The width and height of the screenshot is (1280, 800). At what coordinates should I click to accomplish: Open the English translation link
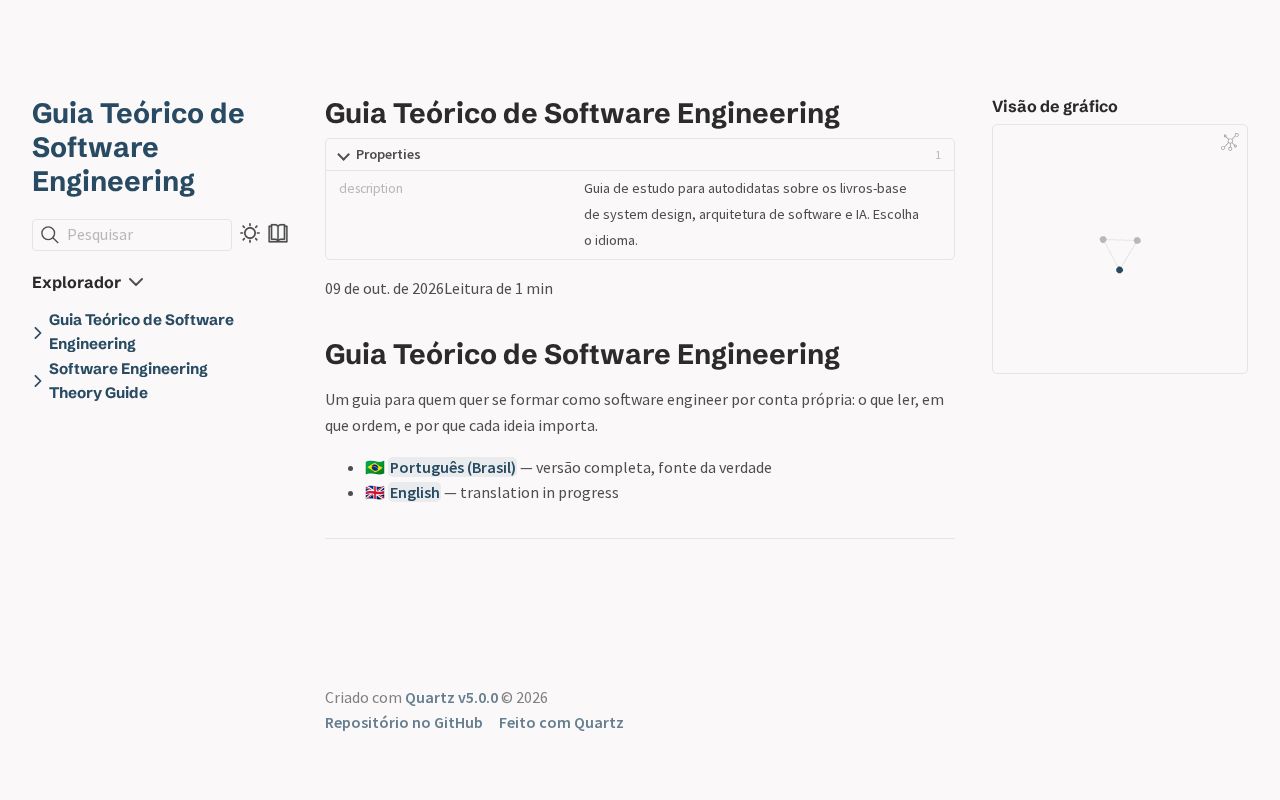[414, 493]
